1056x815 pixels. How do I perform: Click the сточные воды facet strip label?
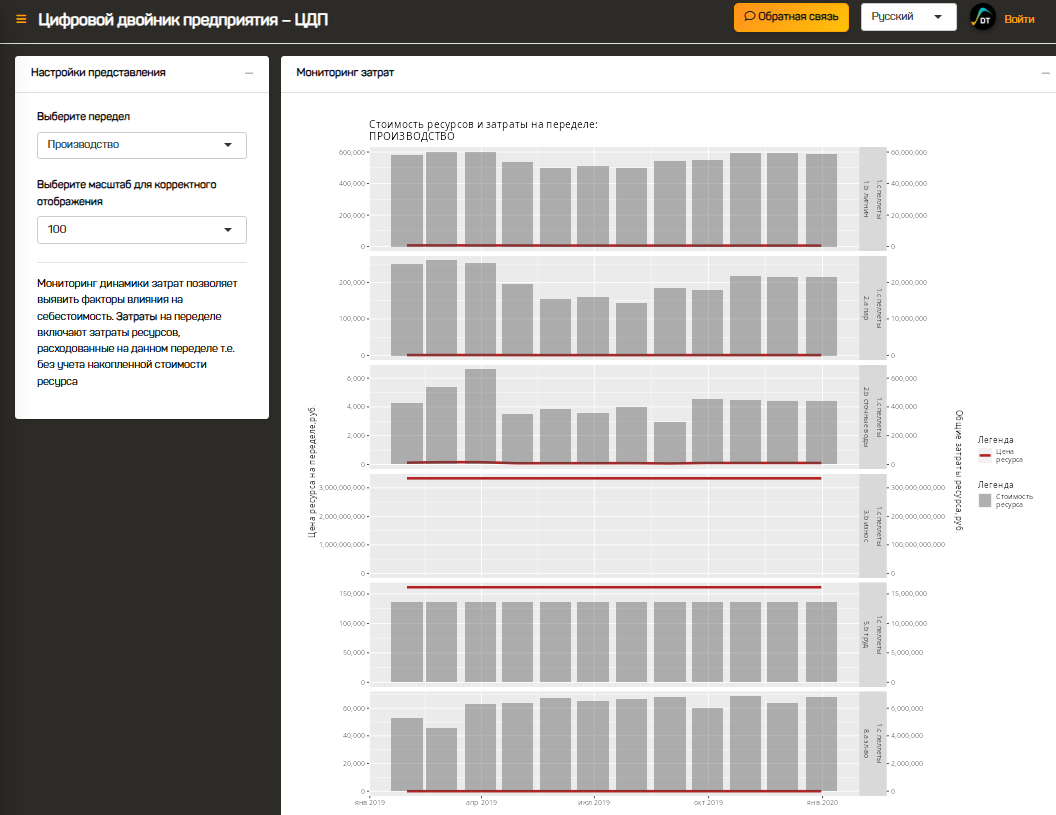point(873,415)
